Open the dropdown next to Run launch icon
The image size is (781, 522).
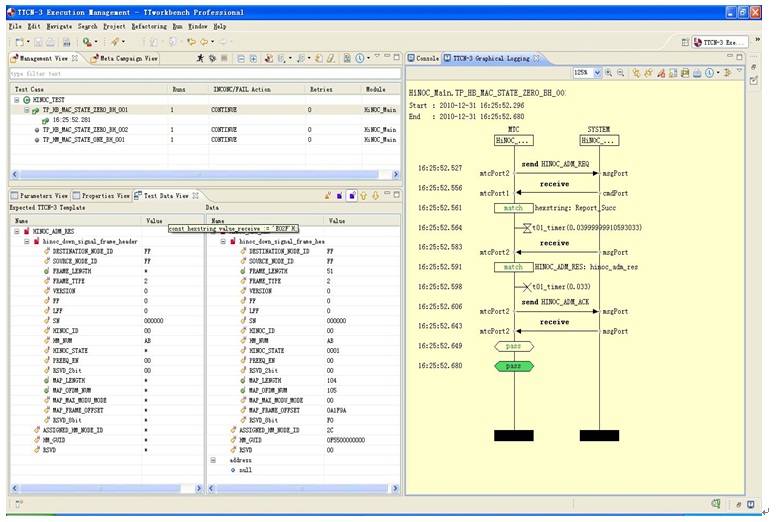click(96, 42)
